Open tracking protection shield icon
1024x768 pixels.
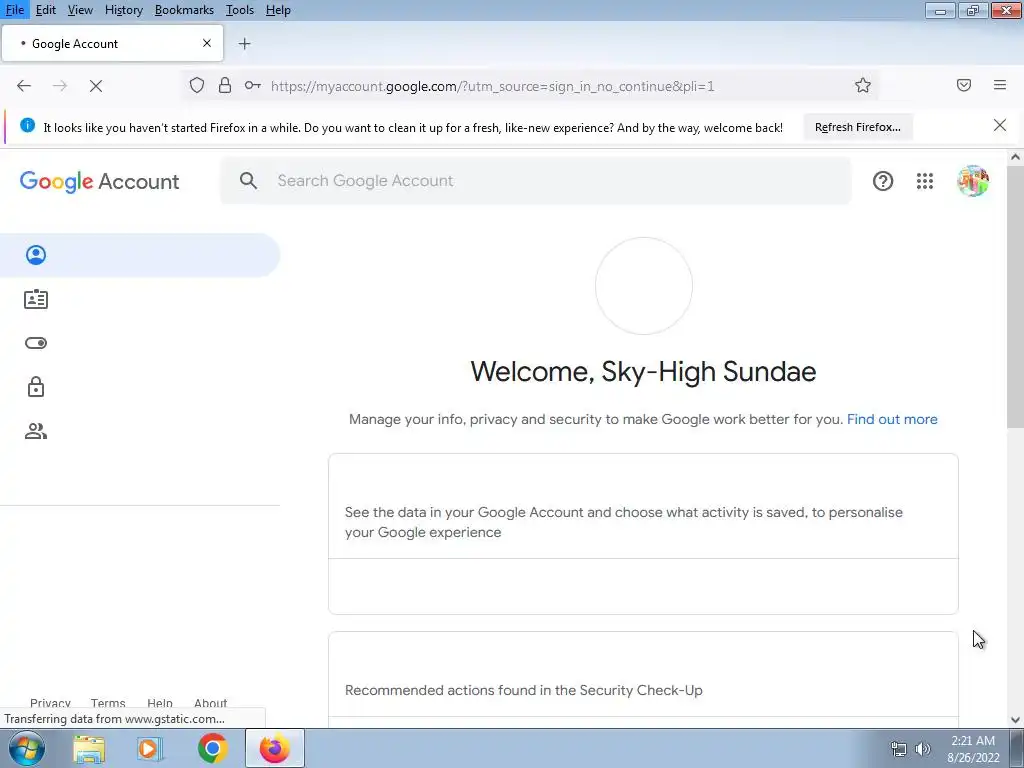click(197, 86)
